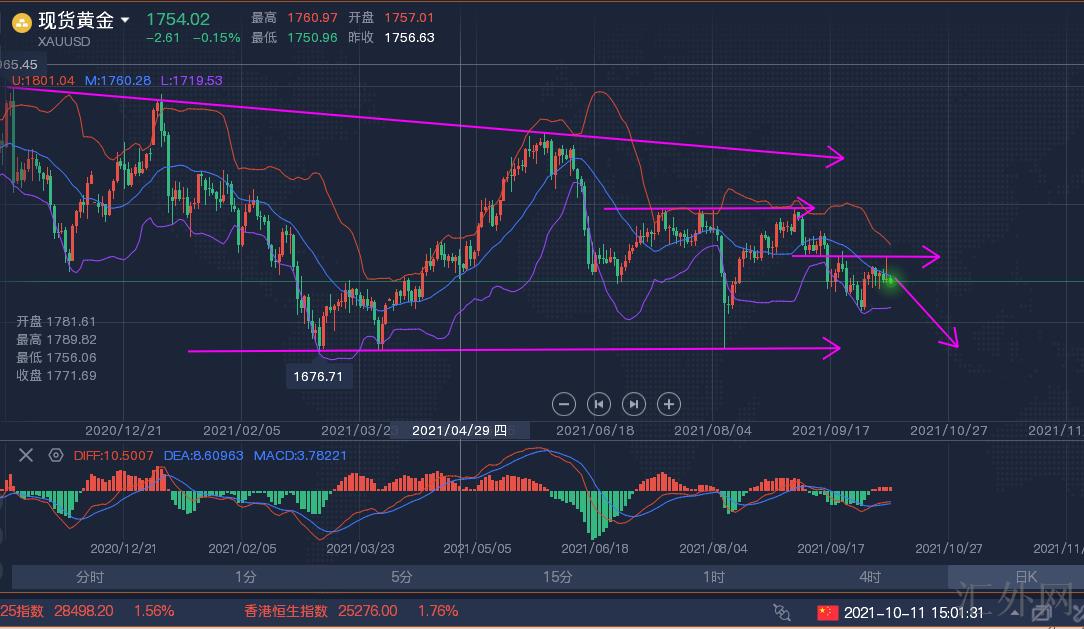The height and width of the screenshot is (629, 1084).
Task: Switch to the 4时 timeframe
Action: click(x=870, y=577)
